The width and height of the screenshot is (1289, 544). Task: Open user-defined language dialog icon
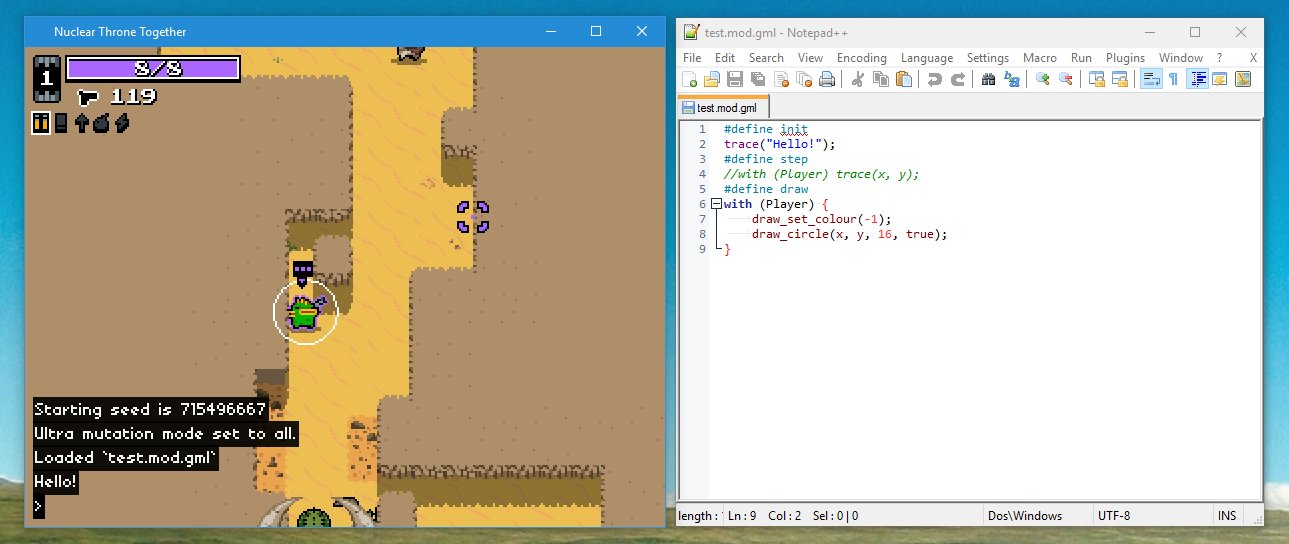tap(1220, 80)
